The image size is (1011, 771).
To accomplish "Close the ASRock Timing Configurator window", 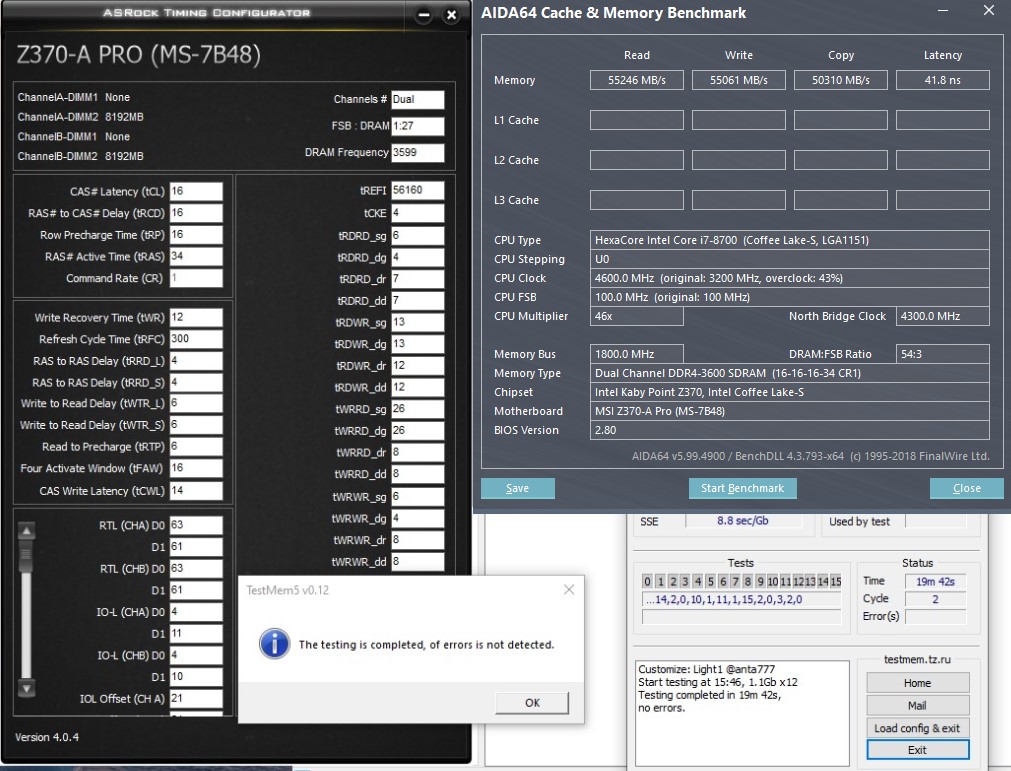I will pos(452,15).
